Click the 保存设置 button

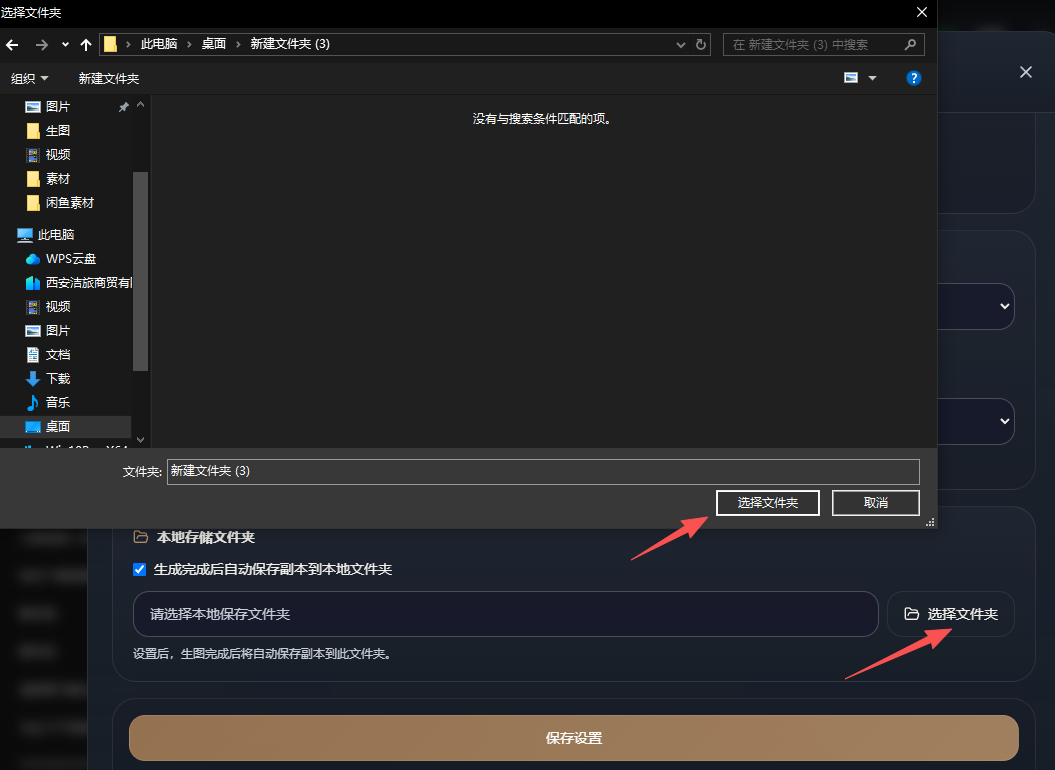(x=573, y=738)
